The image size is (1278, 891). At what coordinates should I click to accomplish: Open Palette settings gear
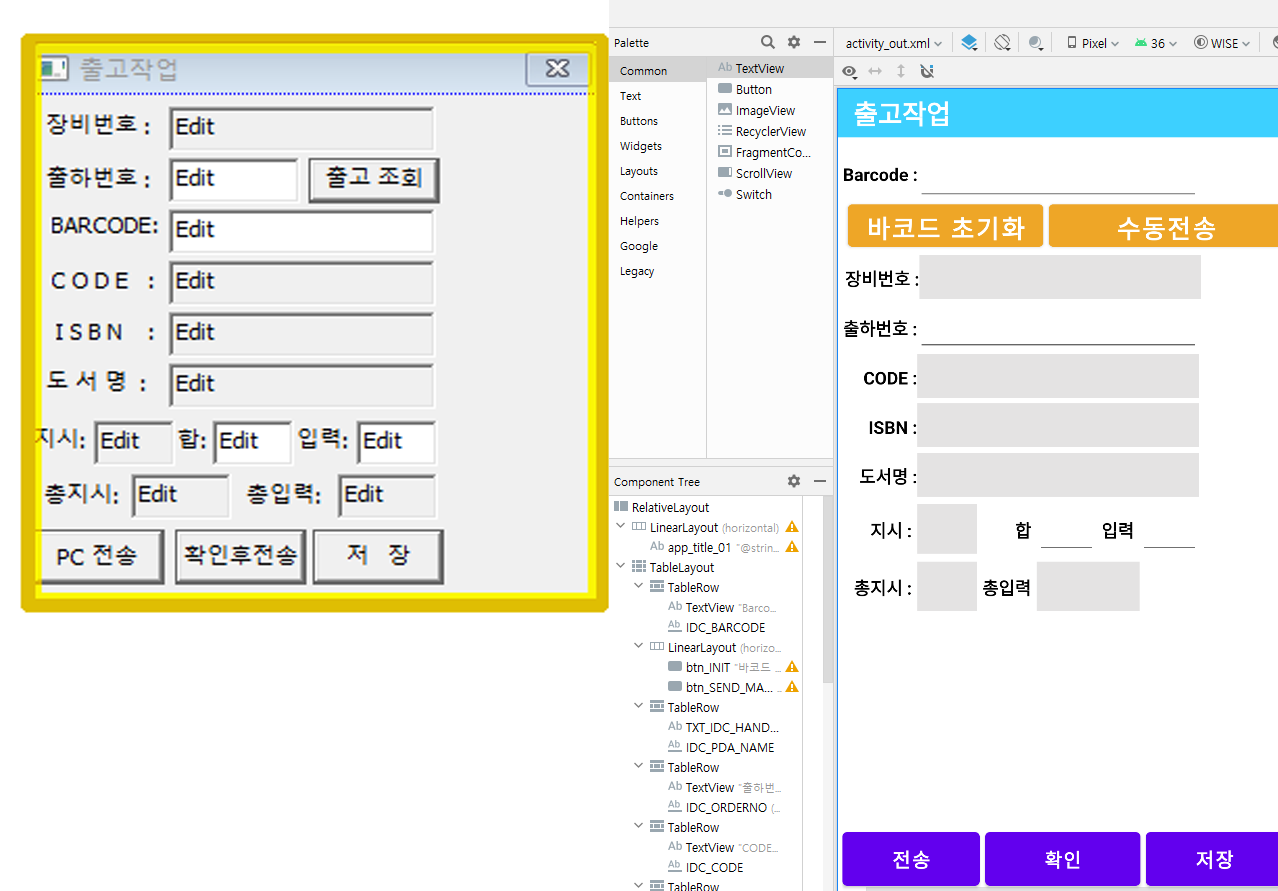point(794,42)
